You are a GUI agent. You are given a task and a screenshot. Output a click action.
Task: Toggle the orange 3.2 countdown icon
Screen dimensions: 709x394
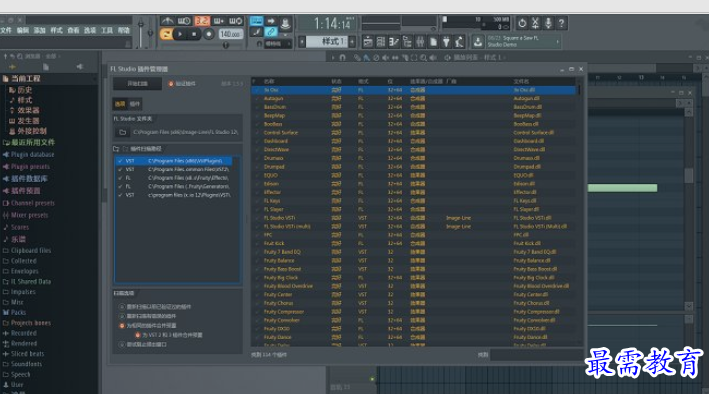pos(202,21)
